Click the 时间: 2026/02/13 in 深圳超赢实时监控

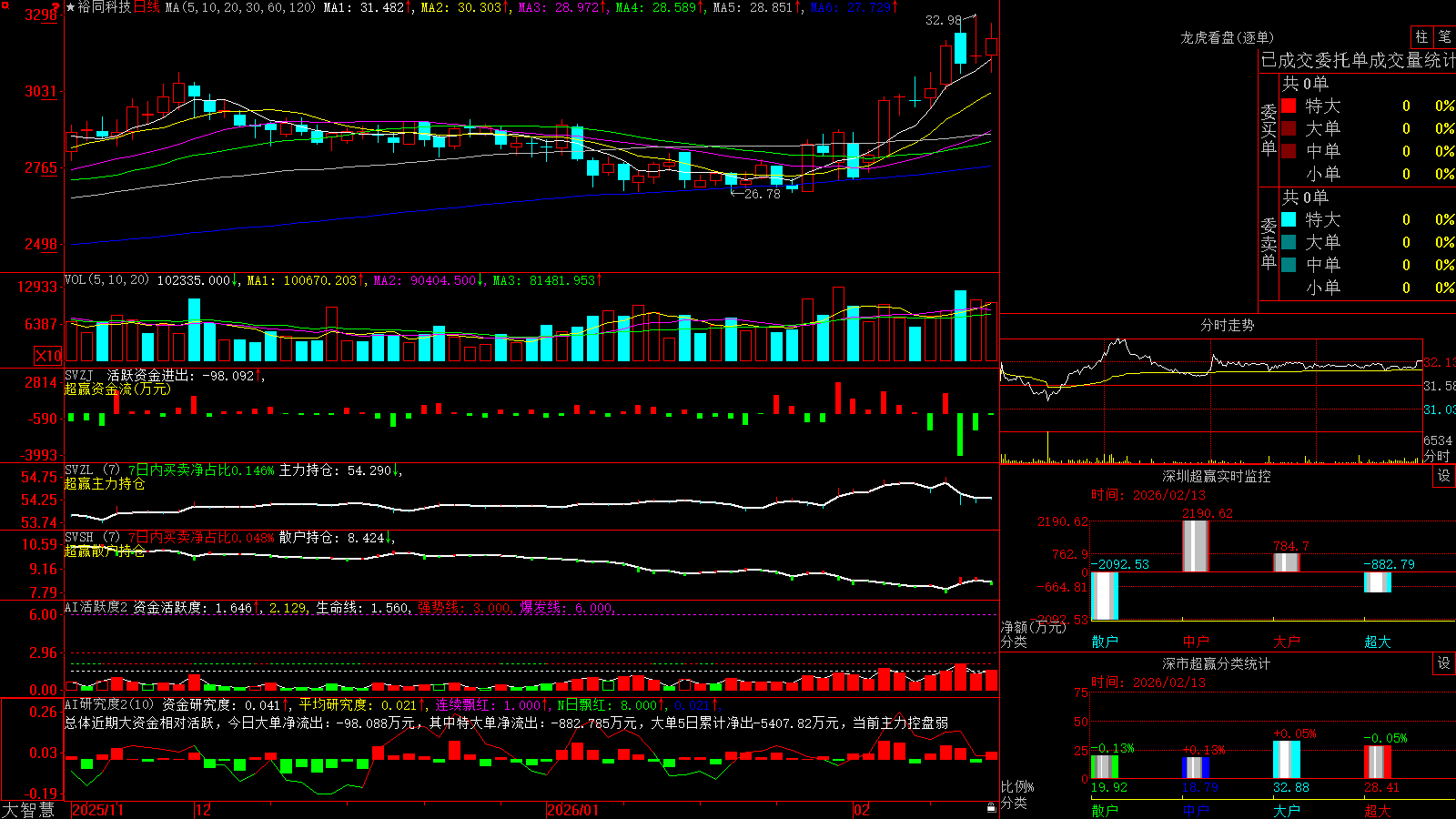pos(1148,495)
